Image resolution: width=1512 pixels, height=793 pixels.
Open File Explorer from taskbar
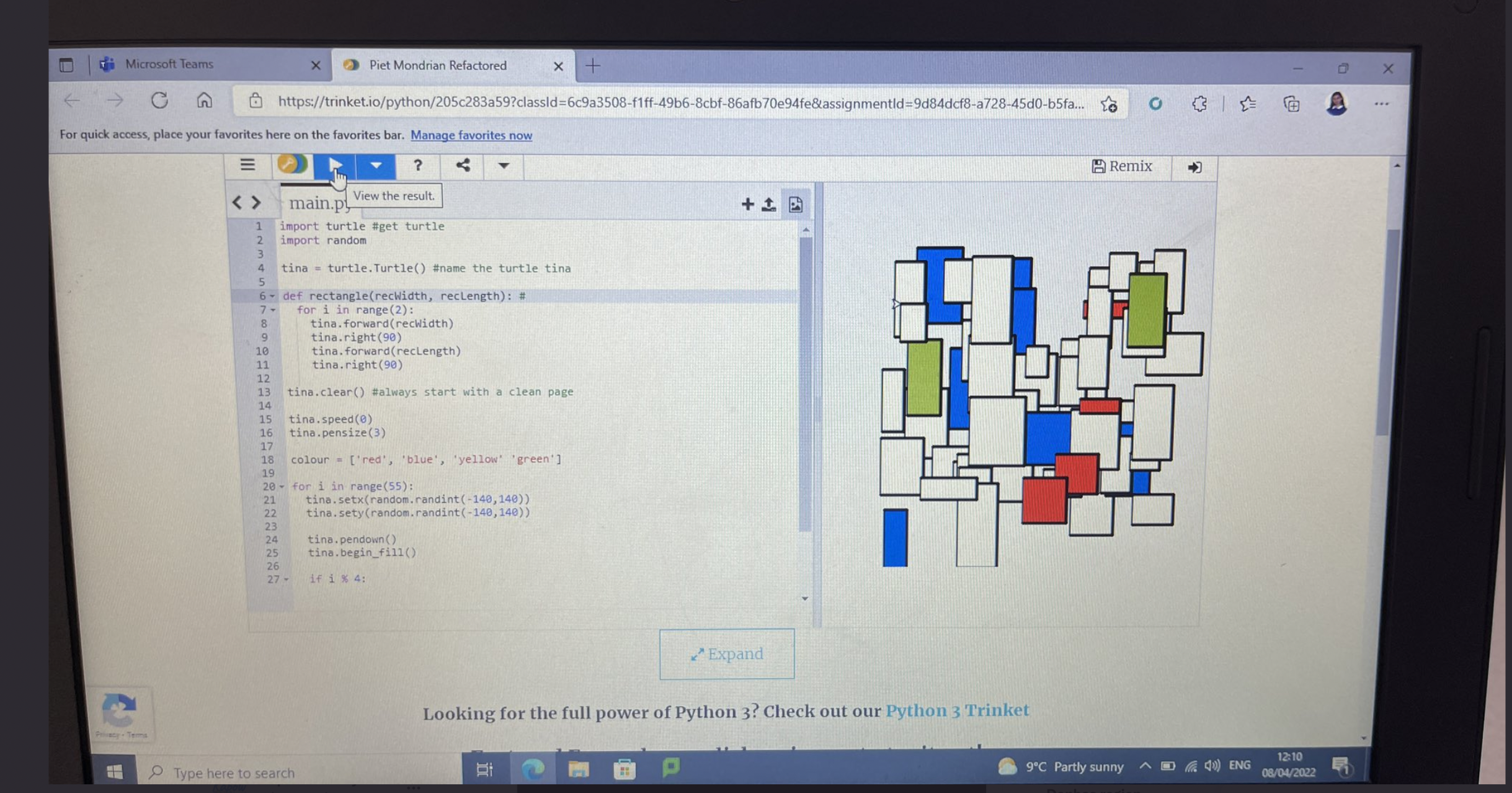[x=578, y=769]
